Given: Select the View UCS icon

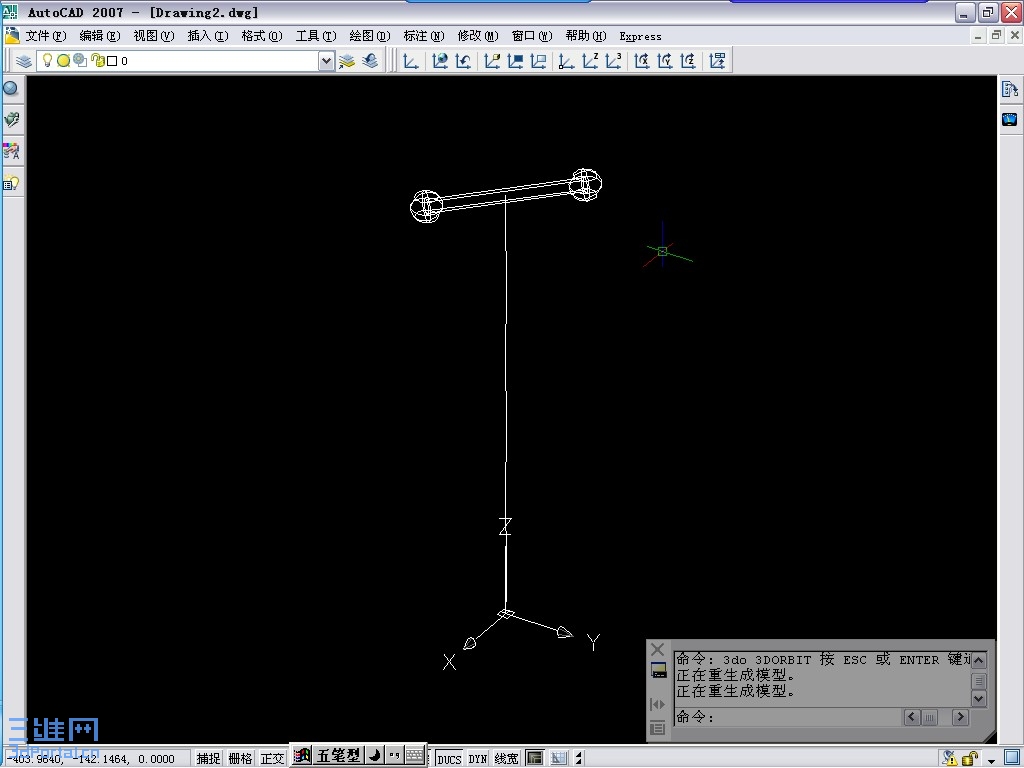Looking at the screenshot, I should [x=538, y=61].
